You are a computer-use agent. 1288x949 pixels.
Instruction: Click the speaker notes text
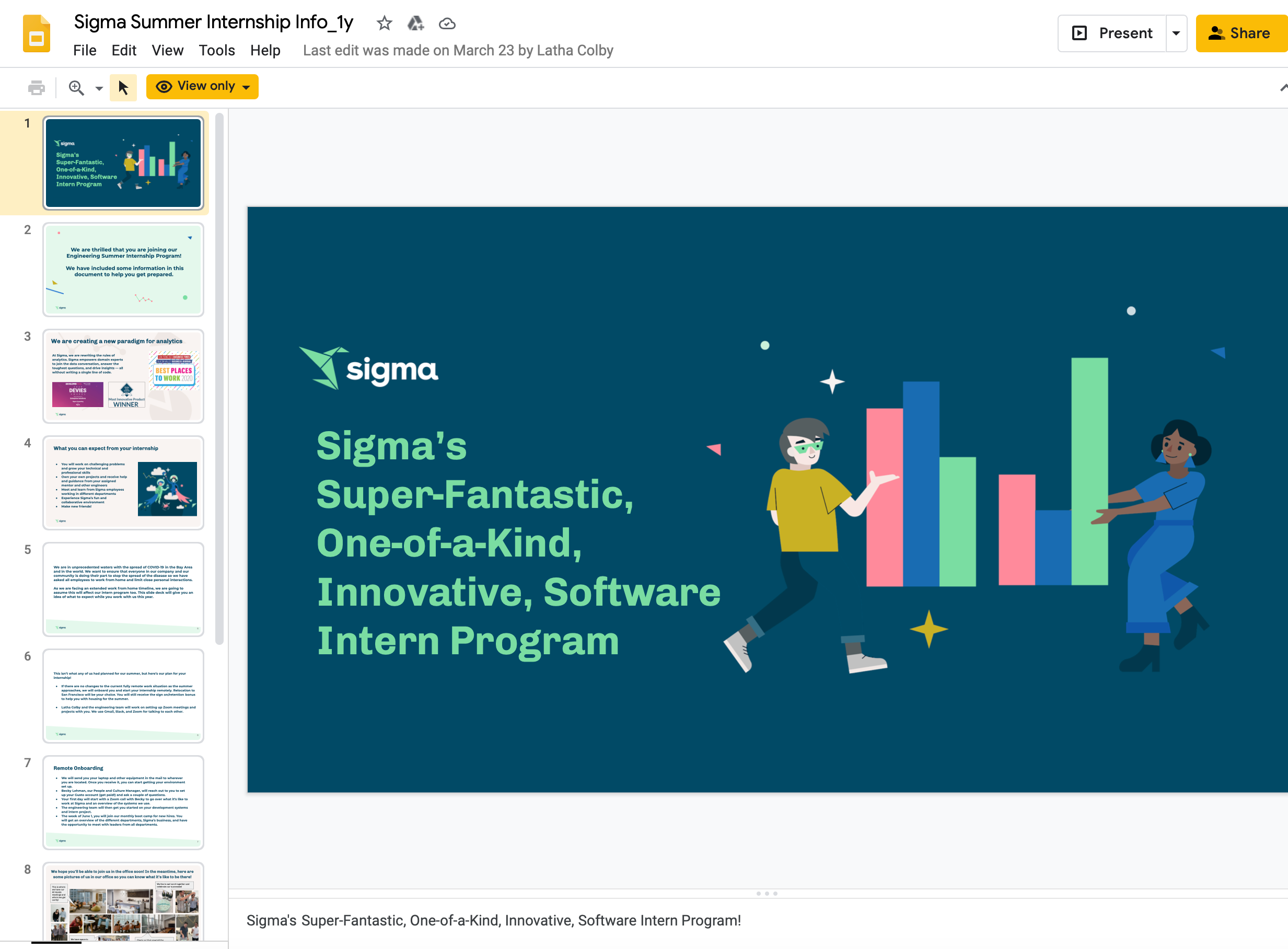point(493,920)
